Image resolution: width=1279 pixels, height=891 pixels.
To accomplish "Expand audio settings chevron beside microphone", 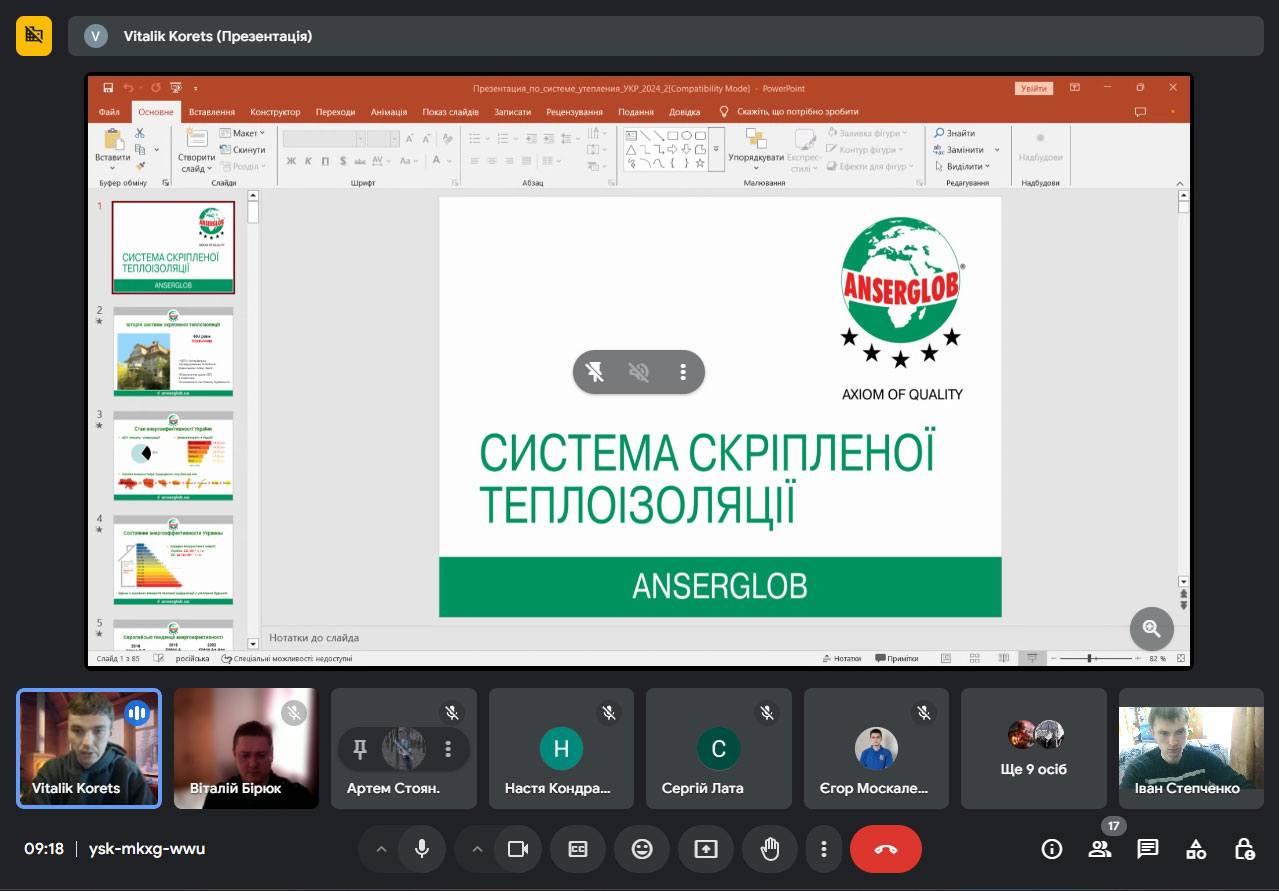I will point(380,849).
